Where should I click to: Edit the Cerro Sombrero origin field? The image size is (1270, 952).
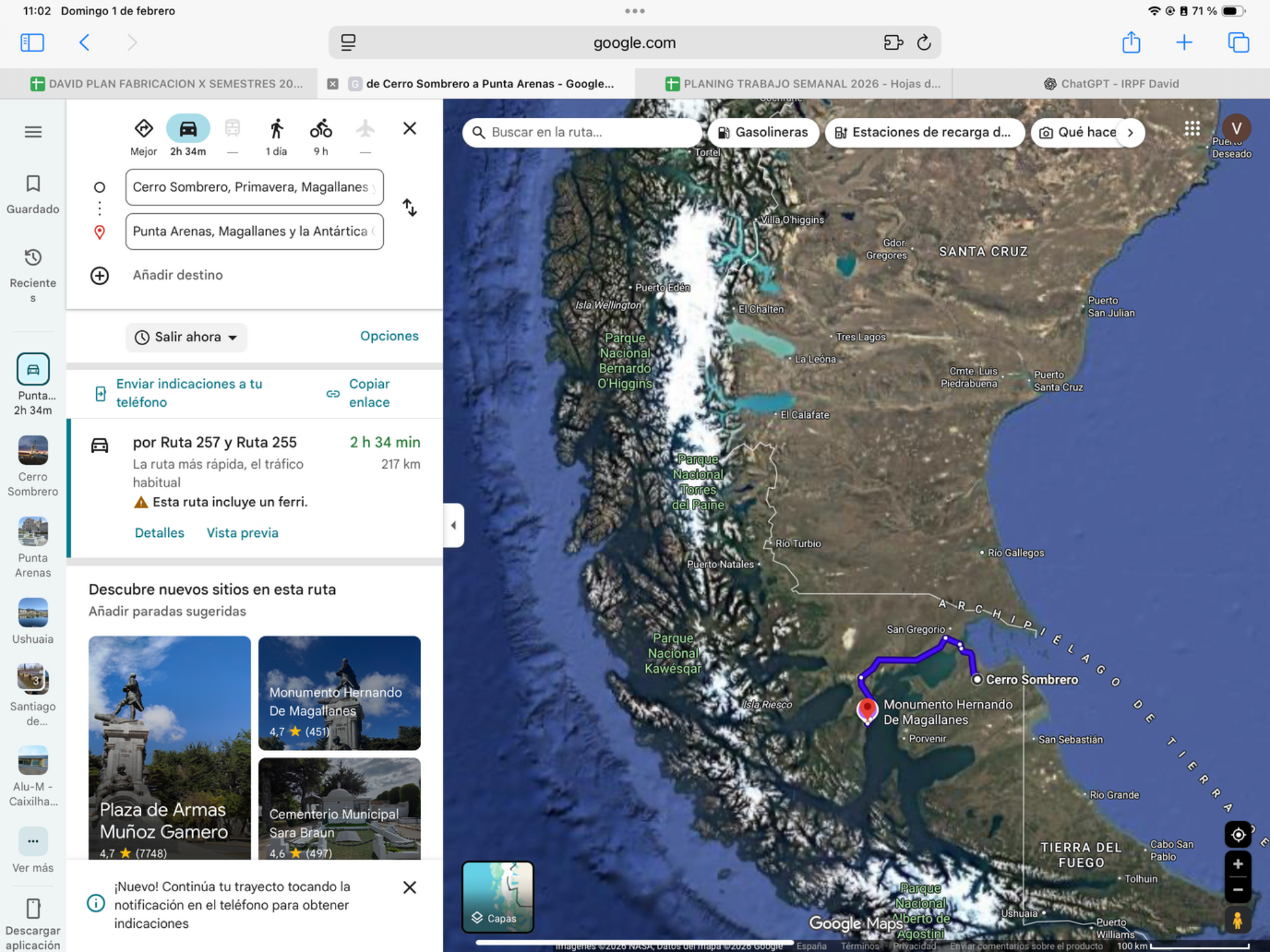click(254, 187)
